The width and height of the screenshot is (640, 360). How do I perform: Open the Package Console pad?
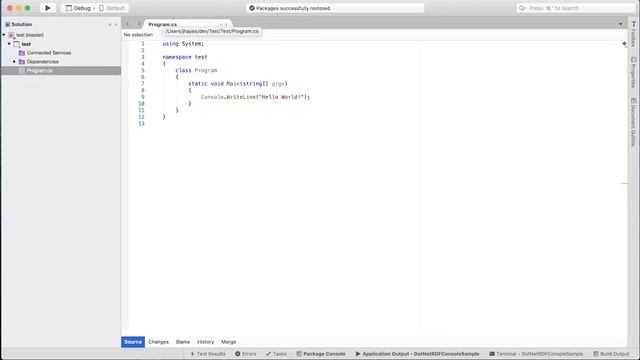(321, 354)
